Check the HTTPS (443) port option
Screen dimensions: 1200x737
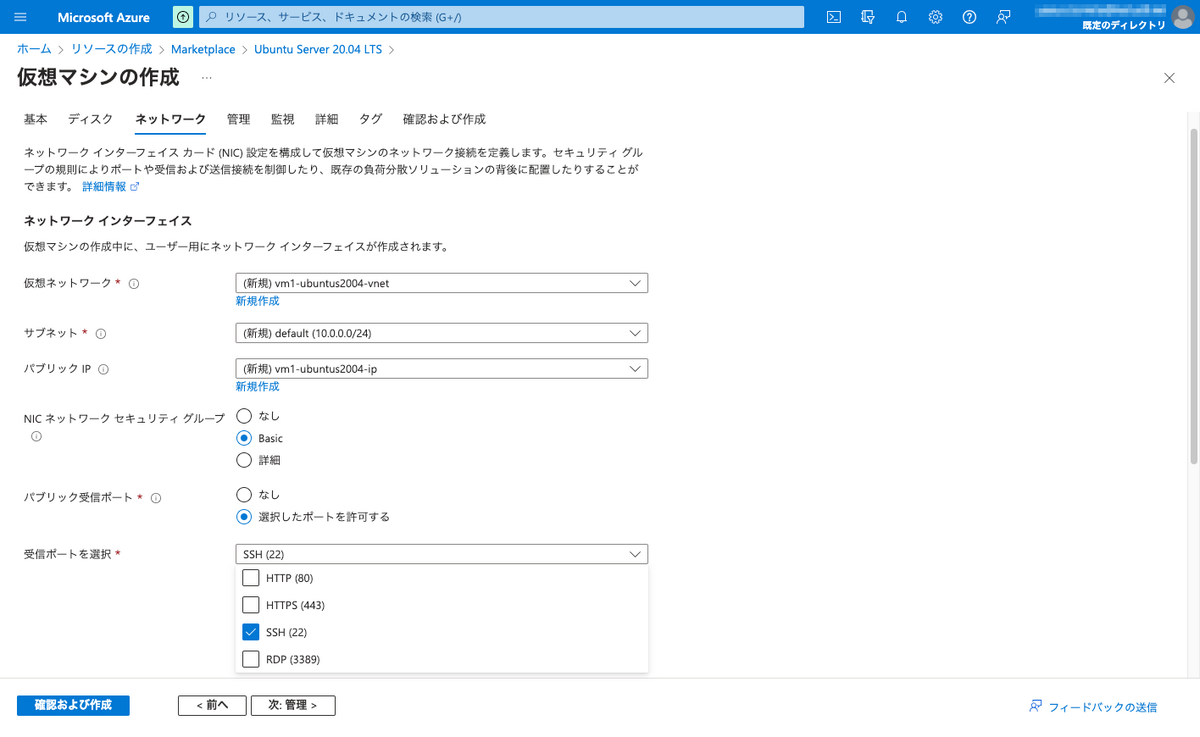[x=251, y=605]
